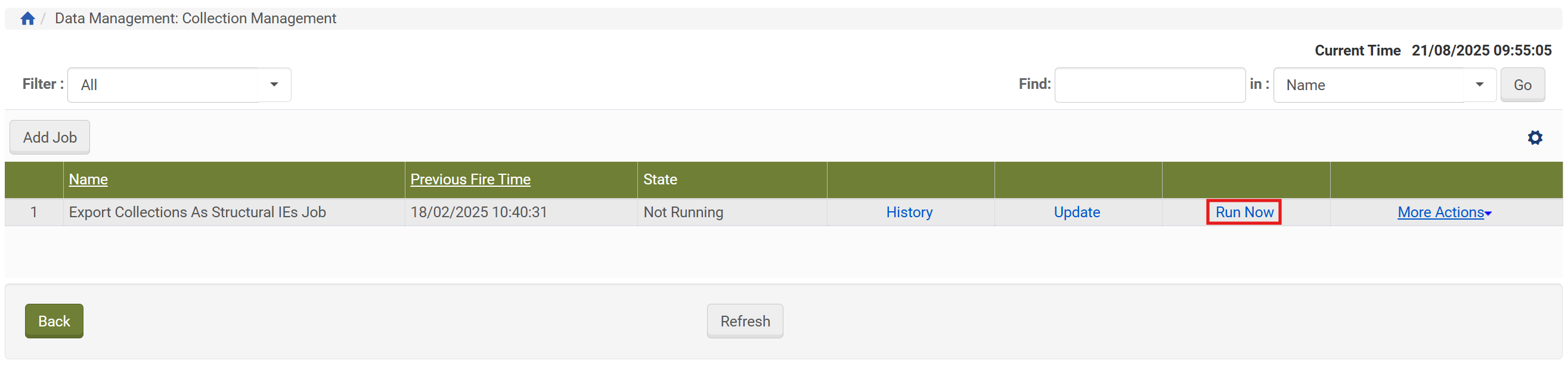Select the Export Collections As Structural IEs row
The height and width of the screenshot is (370, 1568).
click(197, 212)
